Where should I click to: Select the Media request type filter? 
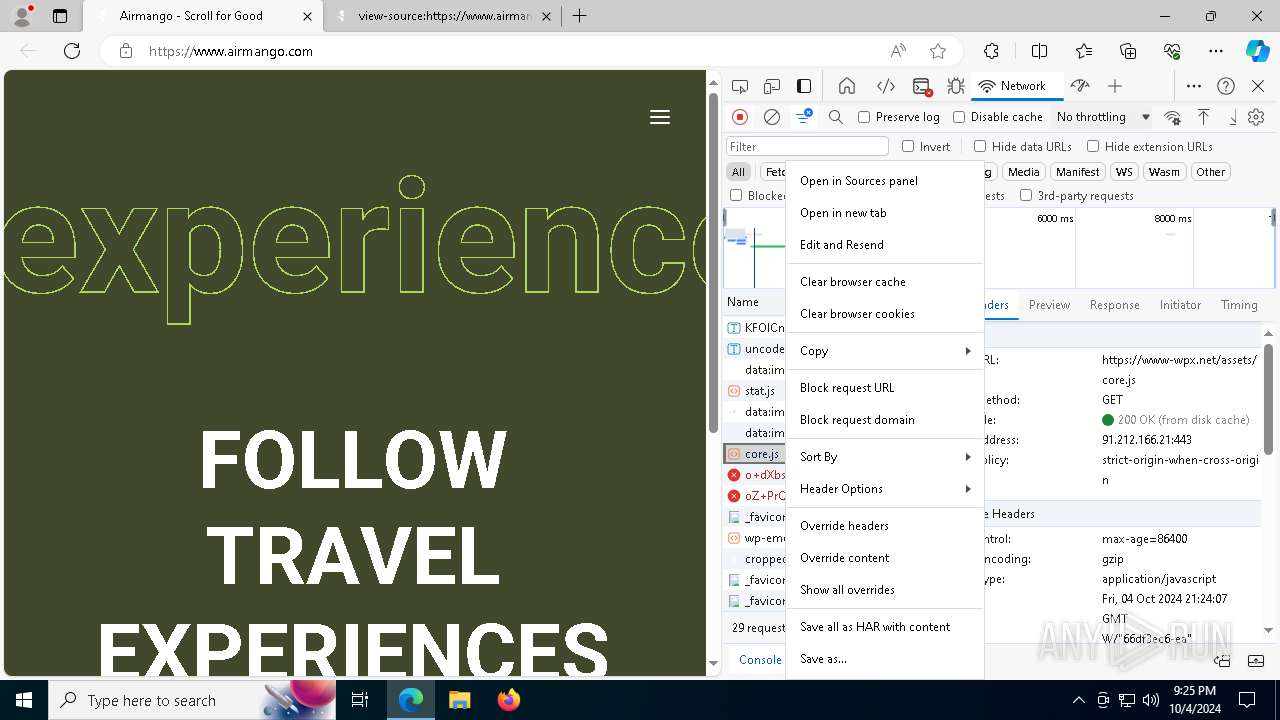(1023, 172)
